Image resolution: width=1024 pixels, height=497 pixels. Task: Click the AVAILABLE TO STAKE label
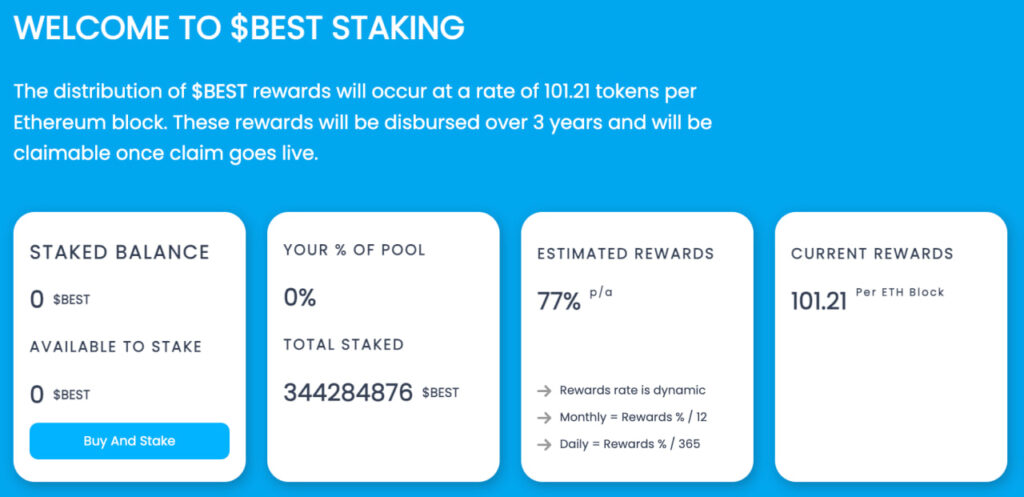116,347
